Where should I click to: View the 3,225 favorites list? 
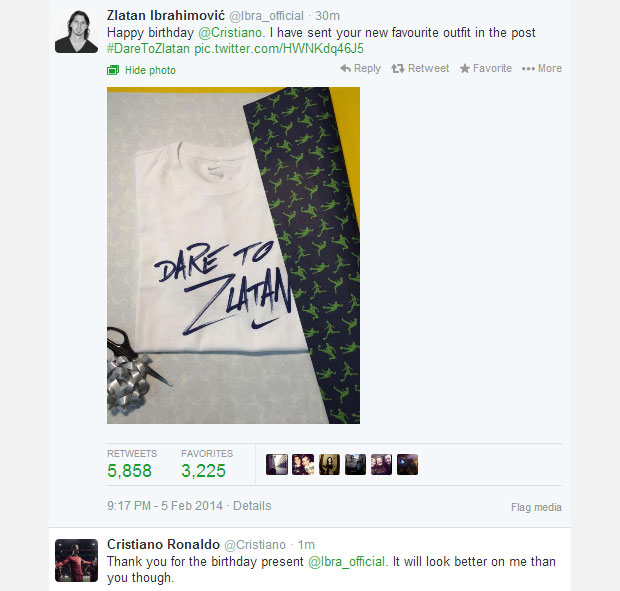click(203, 470)
